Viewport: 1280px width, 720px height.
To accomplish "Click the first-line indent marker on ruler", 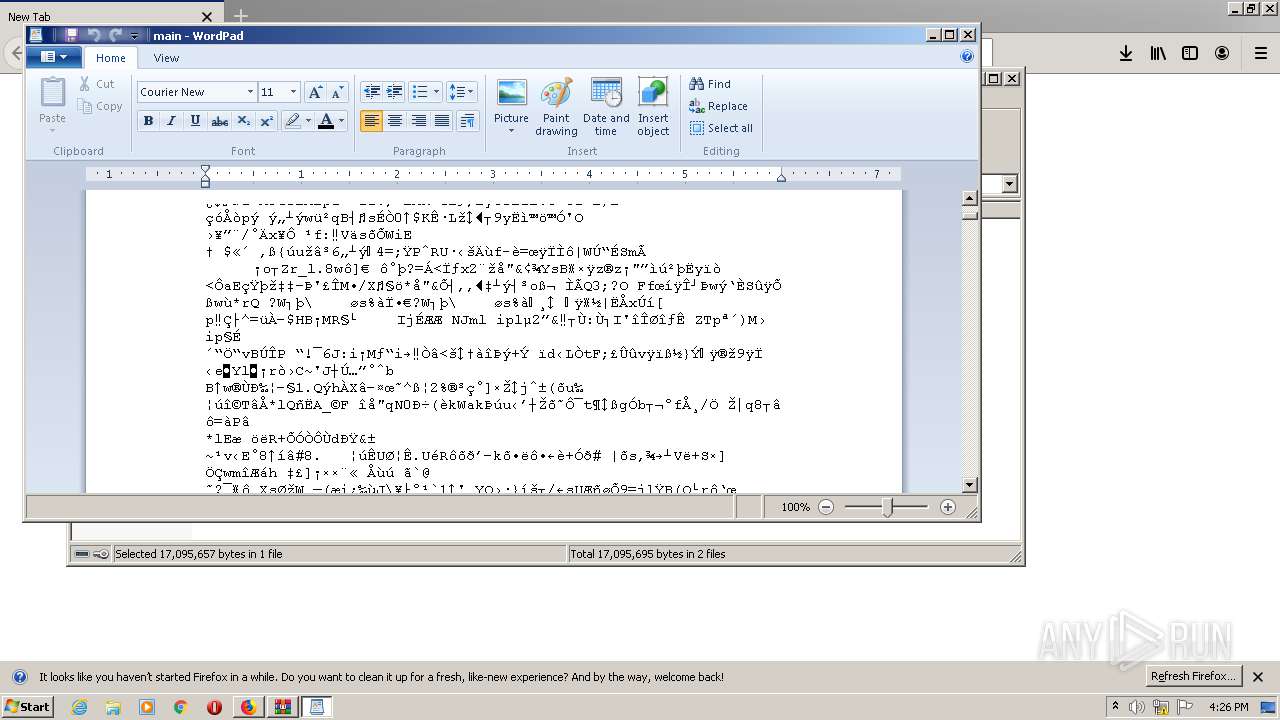I will [x=205, y=169].
